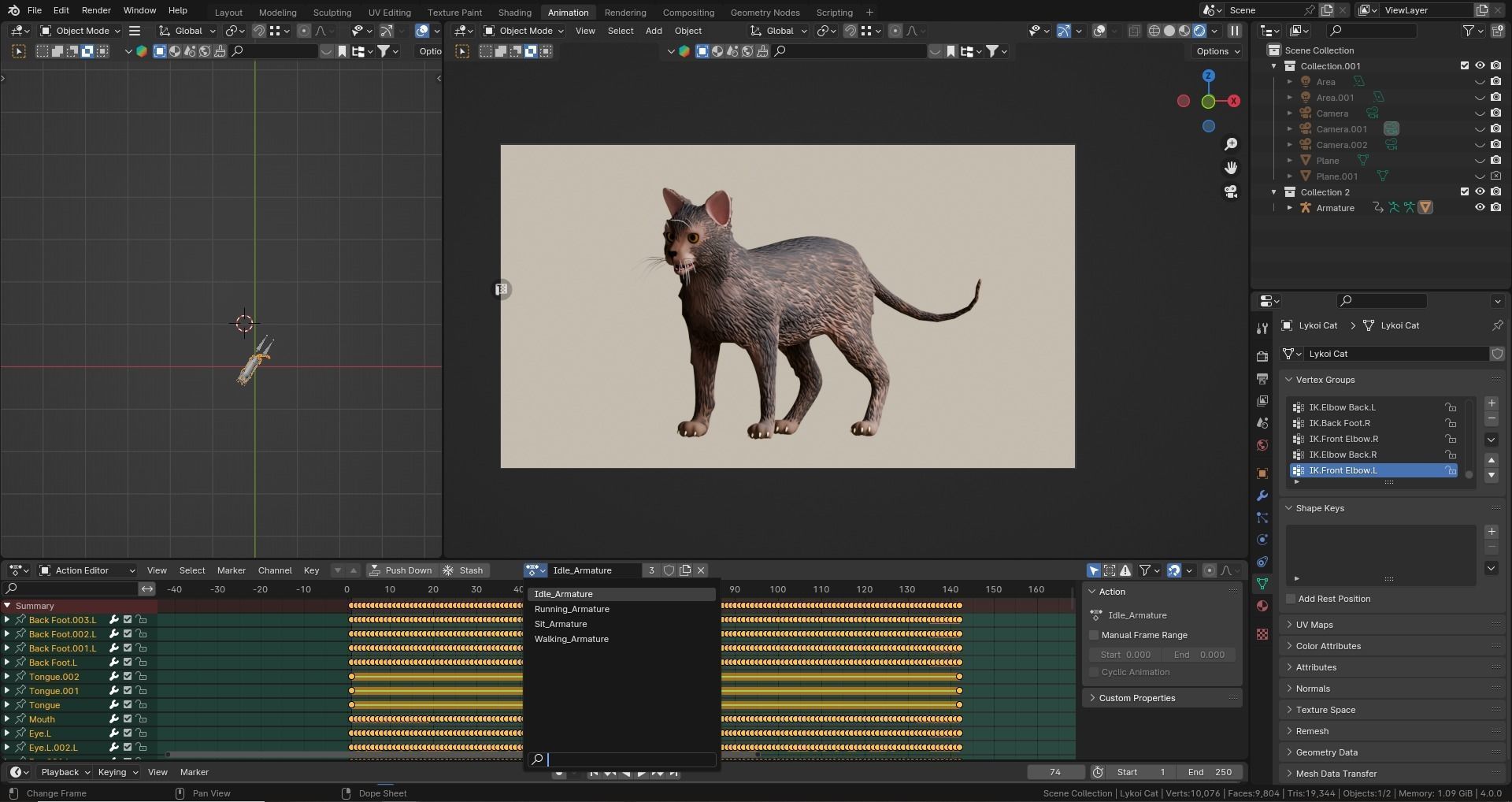Click the red X axis gizmo
The height and width of the screenshot is (802, 1512).
[1234, 101]
